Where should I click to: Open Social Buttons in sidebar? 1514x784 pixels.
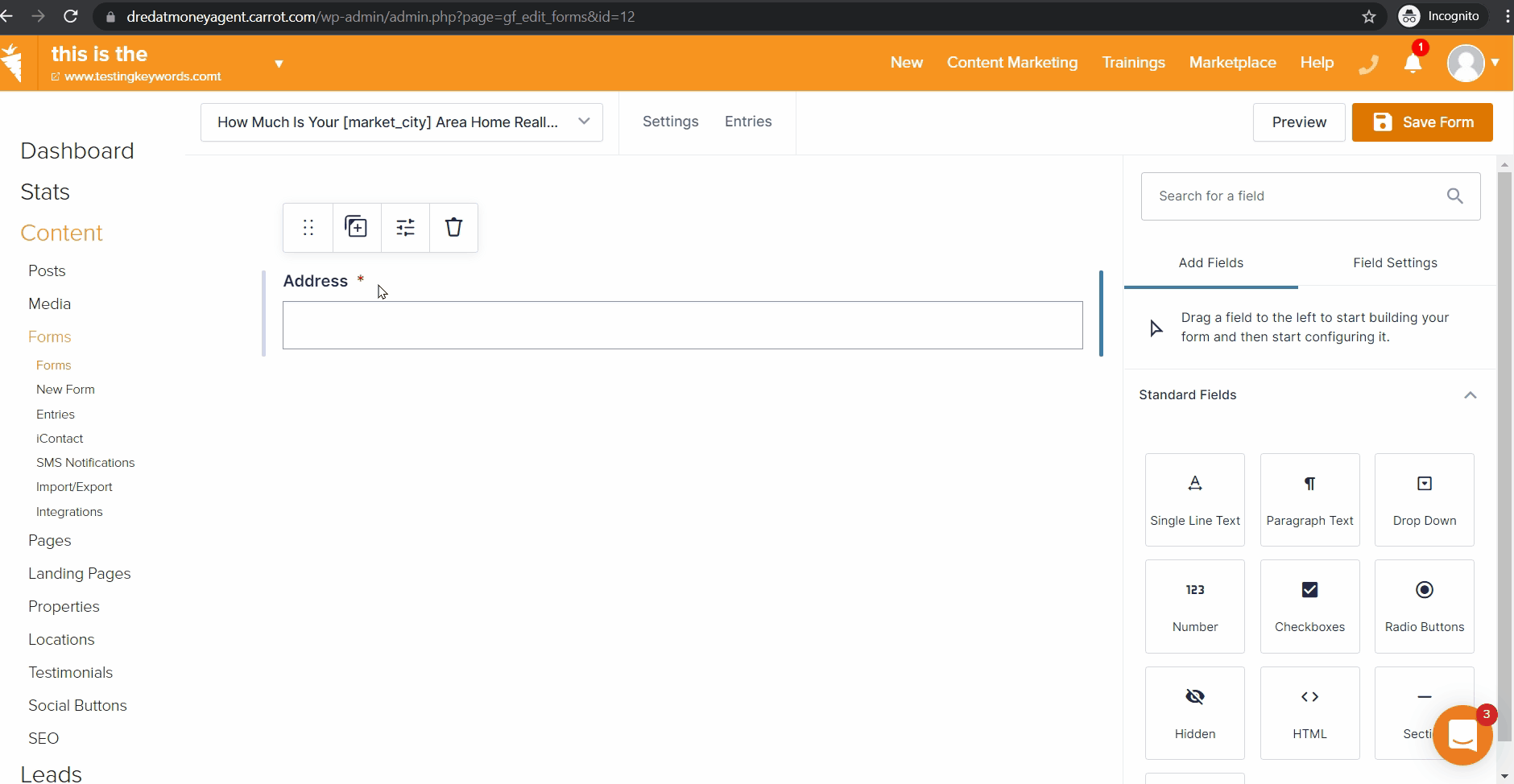(x=77, y=706)
